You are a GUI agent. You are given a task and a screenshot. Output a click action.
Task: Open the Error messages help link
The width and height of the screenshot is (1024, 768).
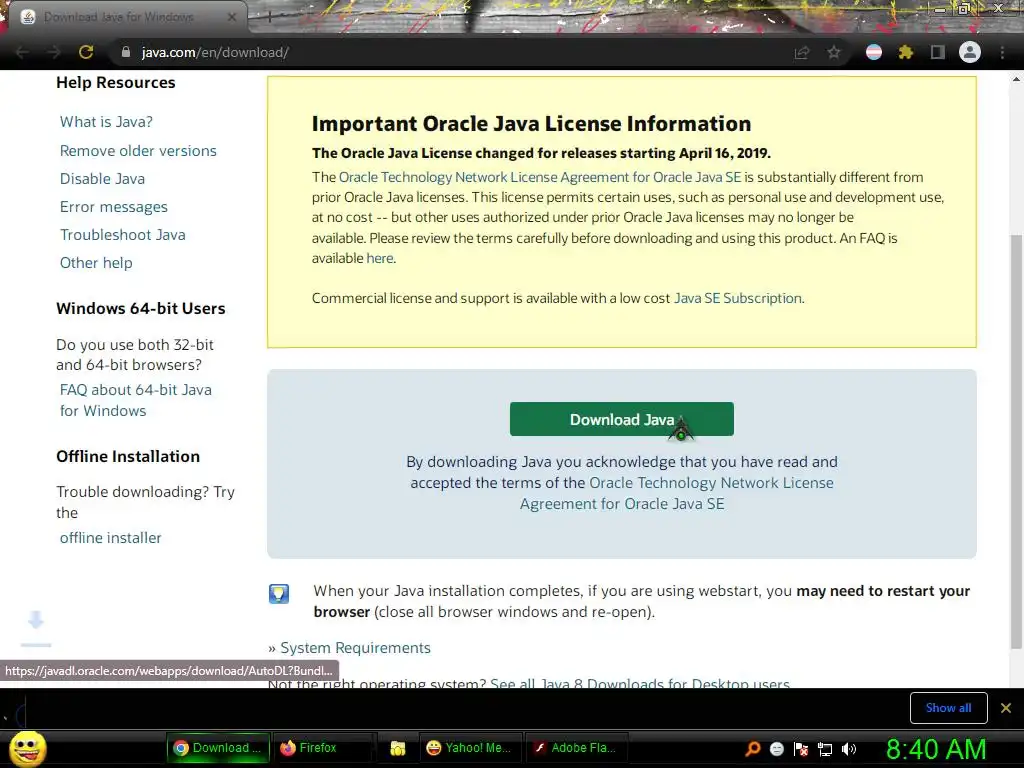coord(114,207)
